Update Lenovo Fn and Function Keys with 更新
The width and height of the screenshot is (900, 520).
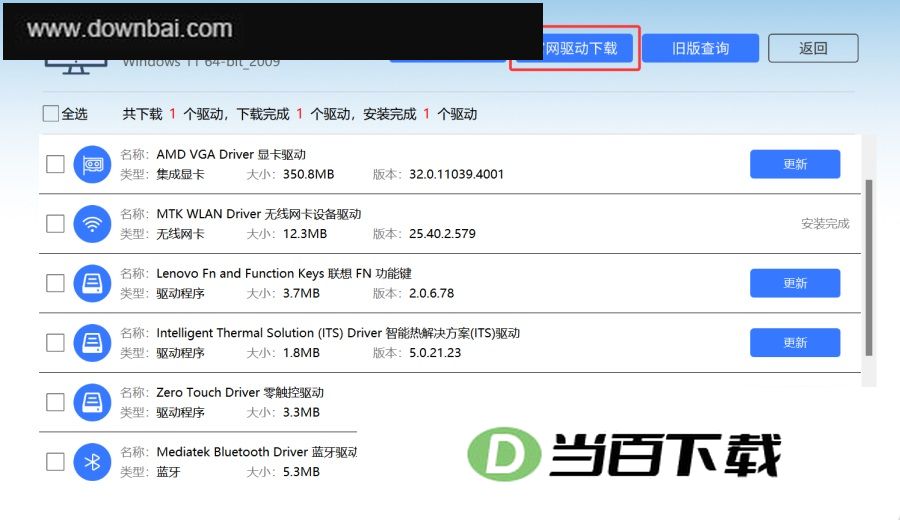(x=795, y=283)
